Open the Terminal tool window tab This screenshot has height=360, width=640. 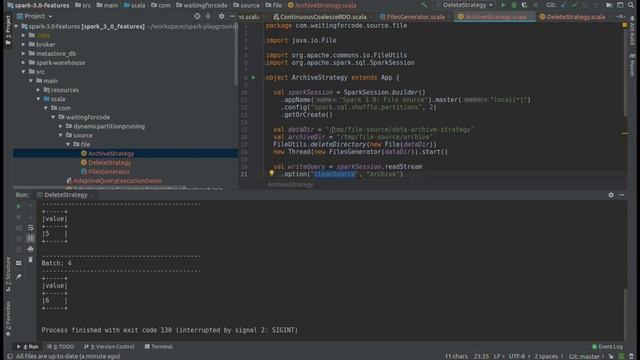click(x=158, y=347)
